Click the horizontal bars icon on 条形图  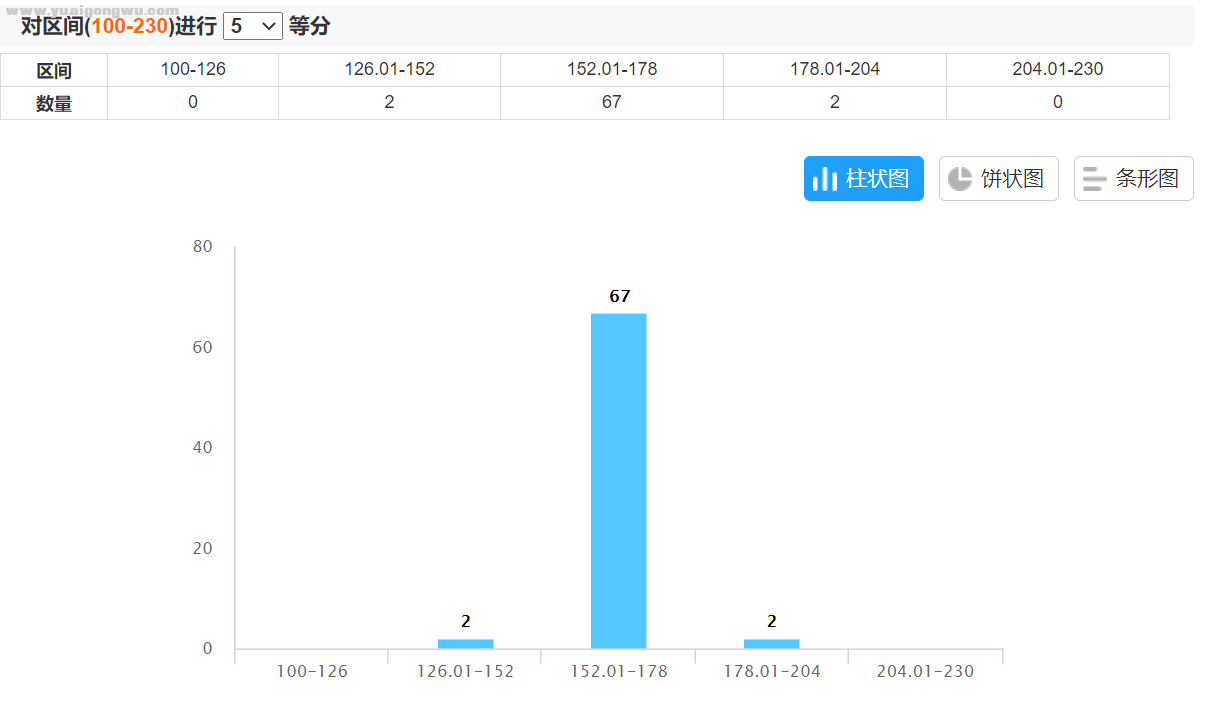(x=1095, y=179)
